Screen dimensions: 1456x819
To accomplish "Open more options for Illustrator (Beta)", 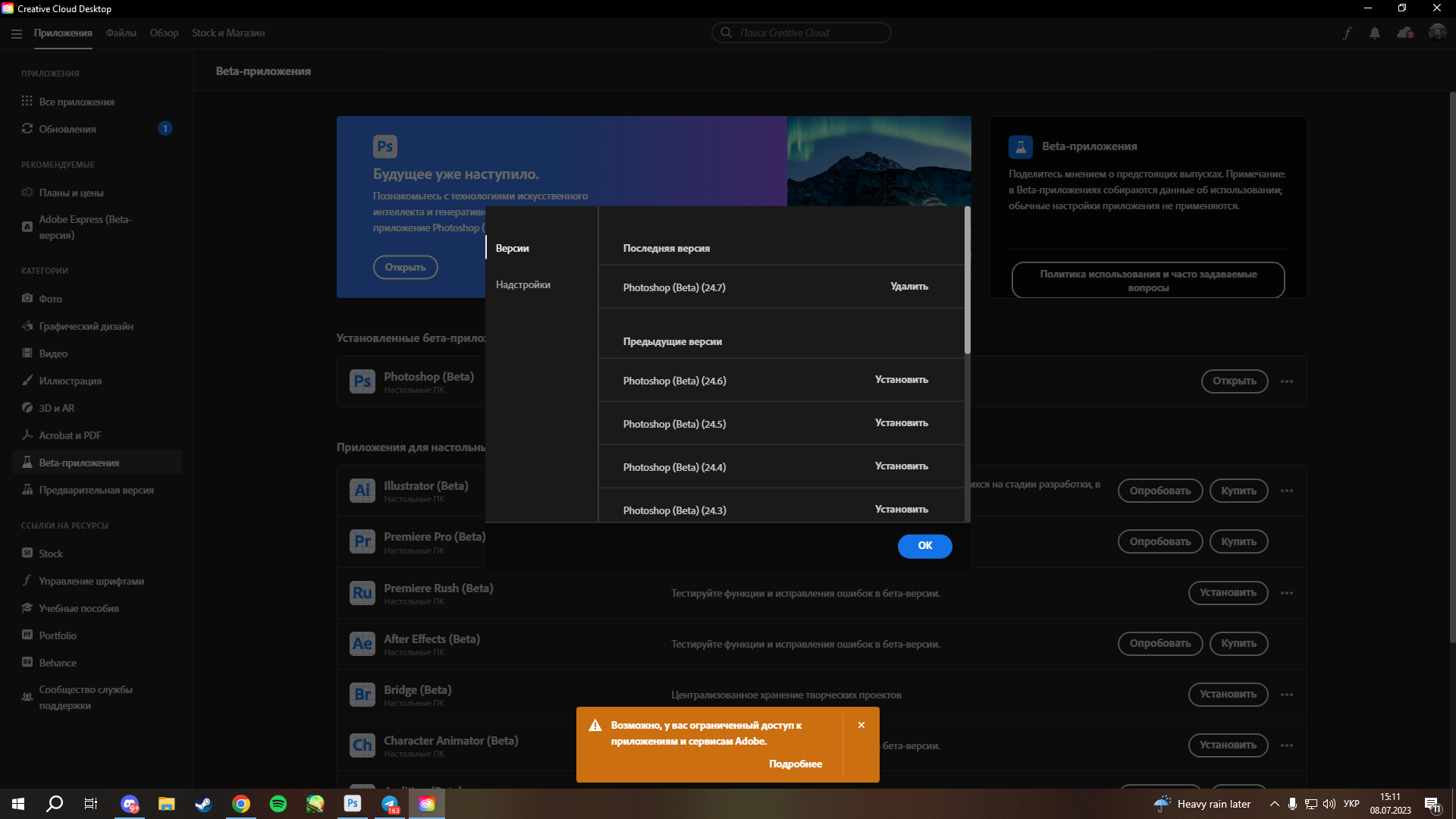I will [1287, 491].
